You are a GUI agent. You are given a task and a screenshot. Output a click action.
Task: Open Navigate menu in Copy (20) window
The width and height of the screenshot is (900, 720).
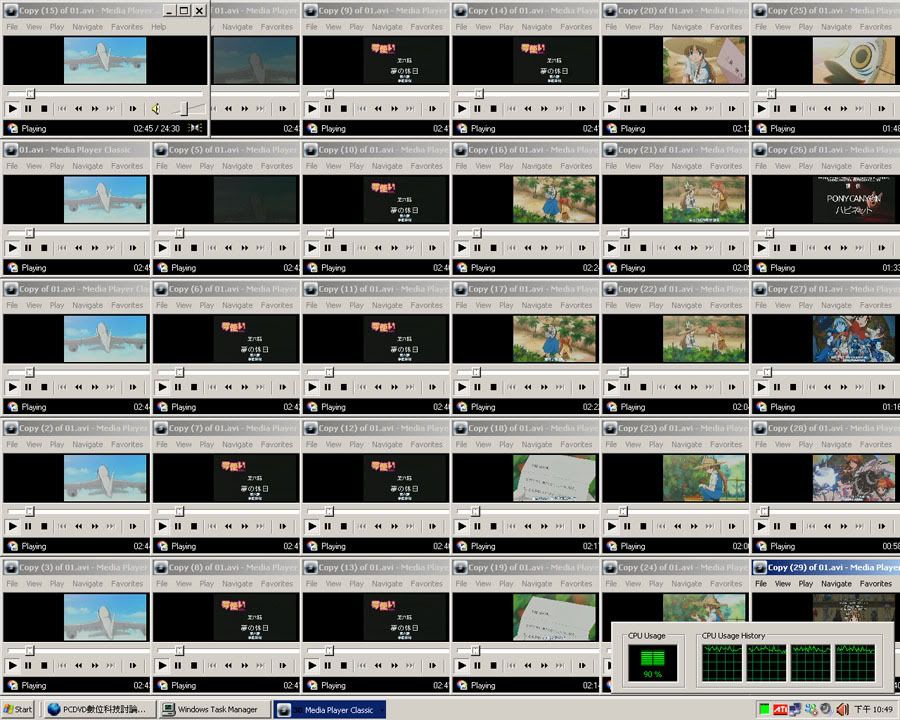pyautogui.click(x=686, y=27)
